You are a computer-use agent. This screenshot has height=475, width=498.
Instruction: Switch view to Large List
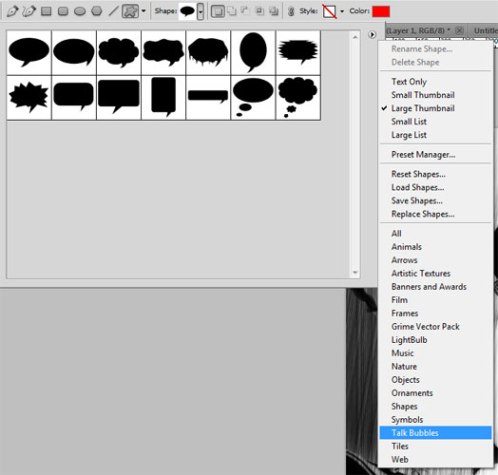click(409, 135)
